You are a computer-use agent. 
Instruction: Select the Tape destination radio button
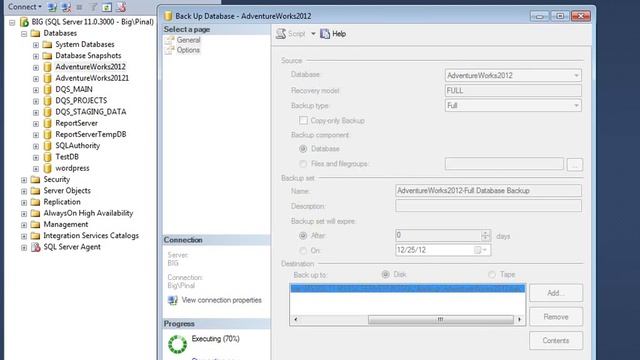pyautogui.click(x=492, y=274)
